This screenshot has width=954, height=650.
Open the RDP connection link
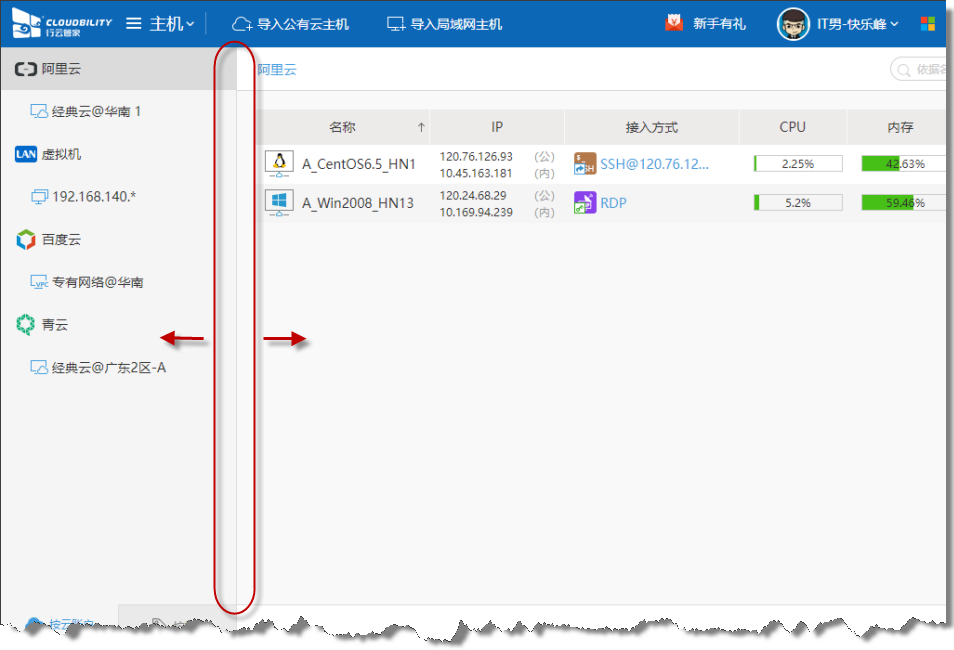tap(613, 203)
